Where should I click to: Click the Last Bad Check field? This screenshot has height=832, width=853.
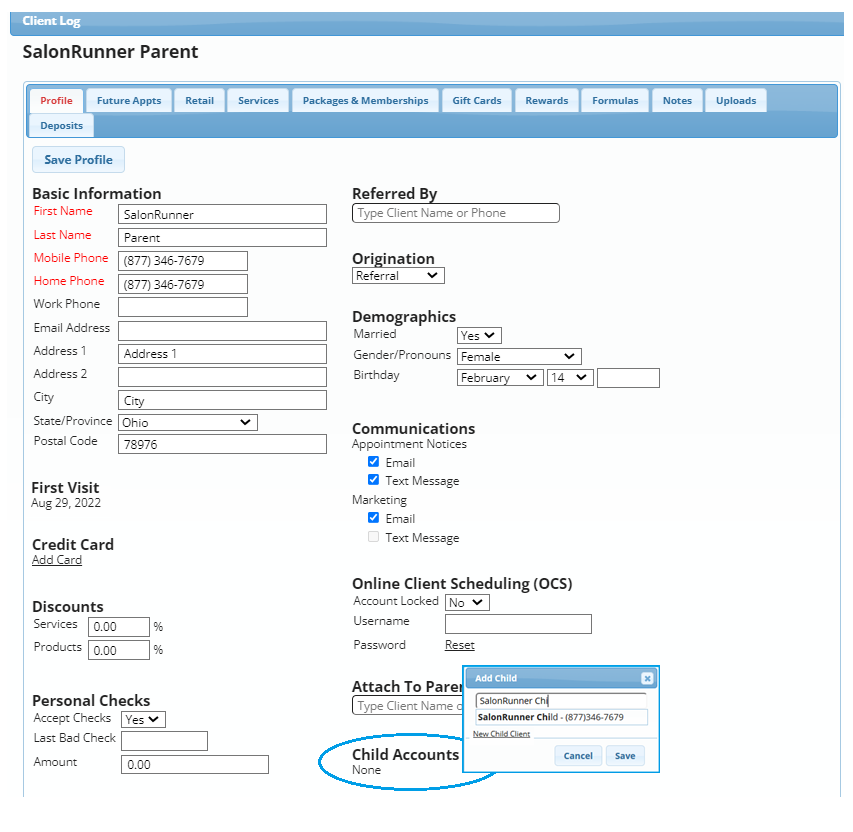(x=164, y=741)
